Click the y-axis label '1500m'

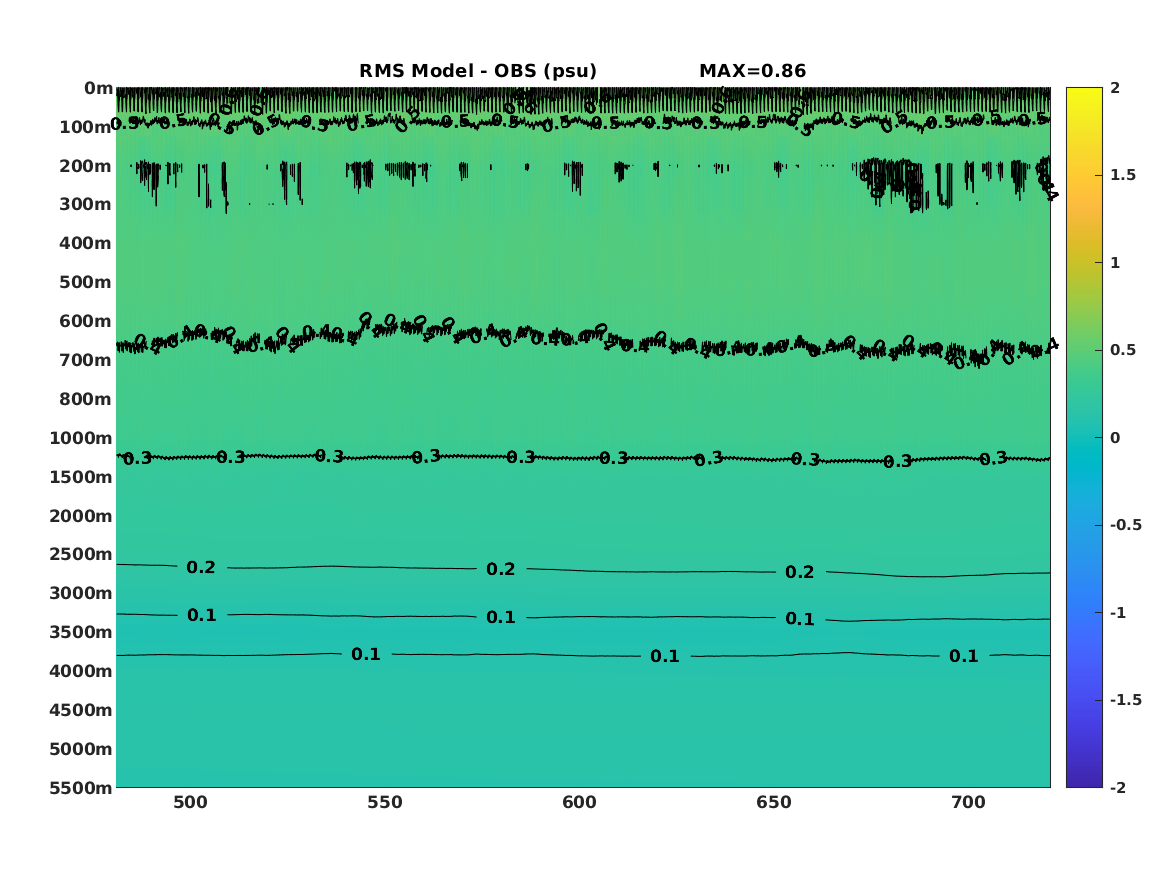click(81, 477)
